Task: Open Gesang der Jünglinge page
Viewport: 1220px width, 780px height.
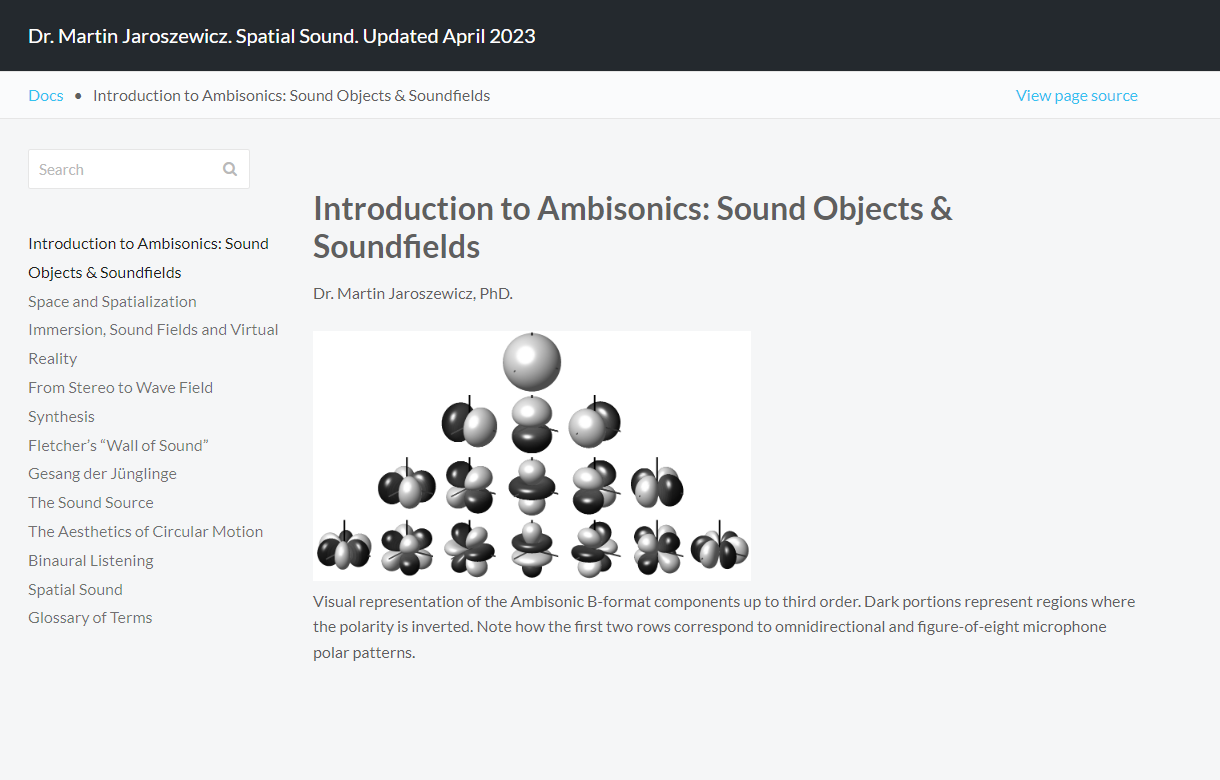Action: pos(102,473)
